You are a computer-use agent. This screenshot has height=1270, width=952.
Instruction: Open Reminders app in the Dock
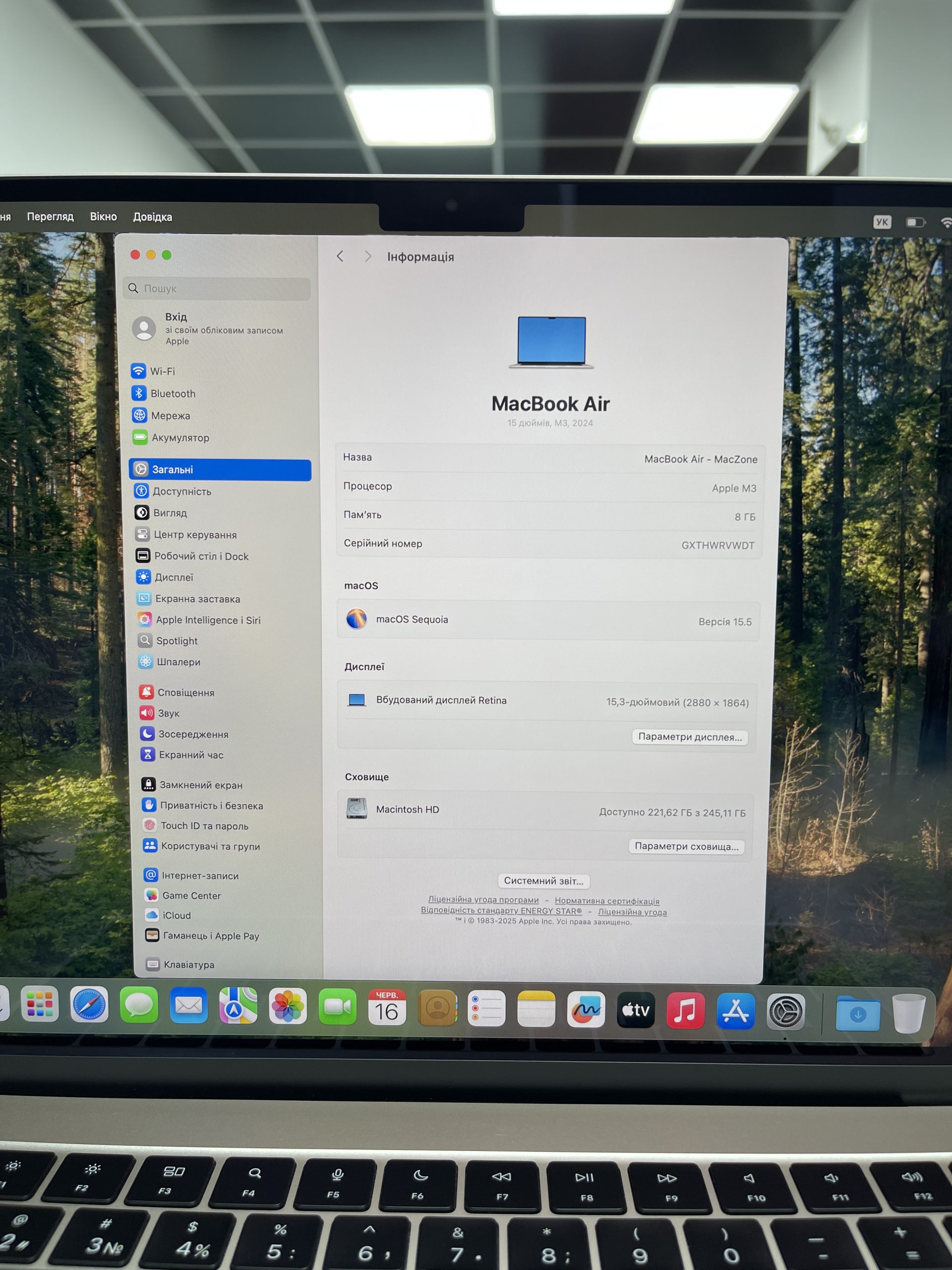point(486,1008)
